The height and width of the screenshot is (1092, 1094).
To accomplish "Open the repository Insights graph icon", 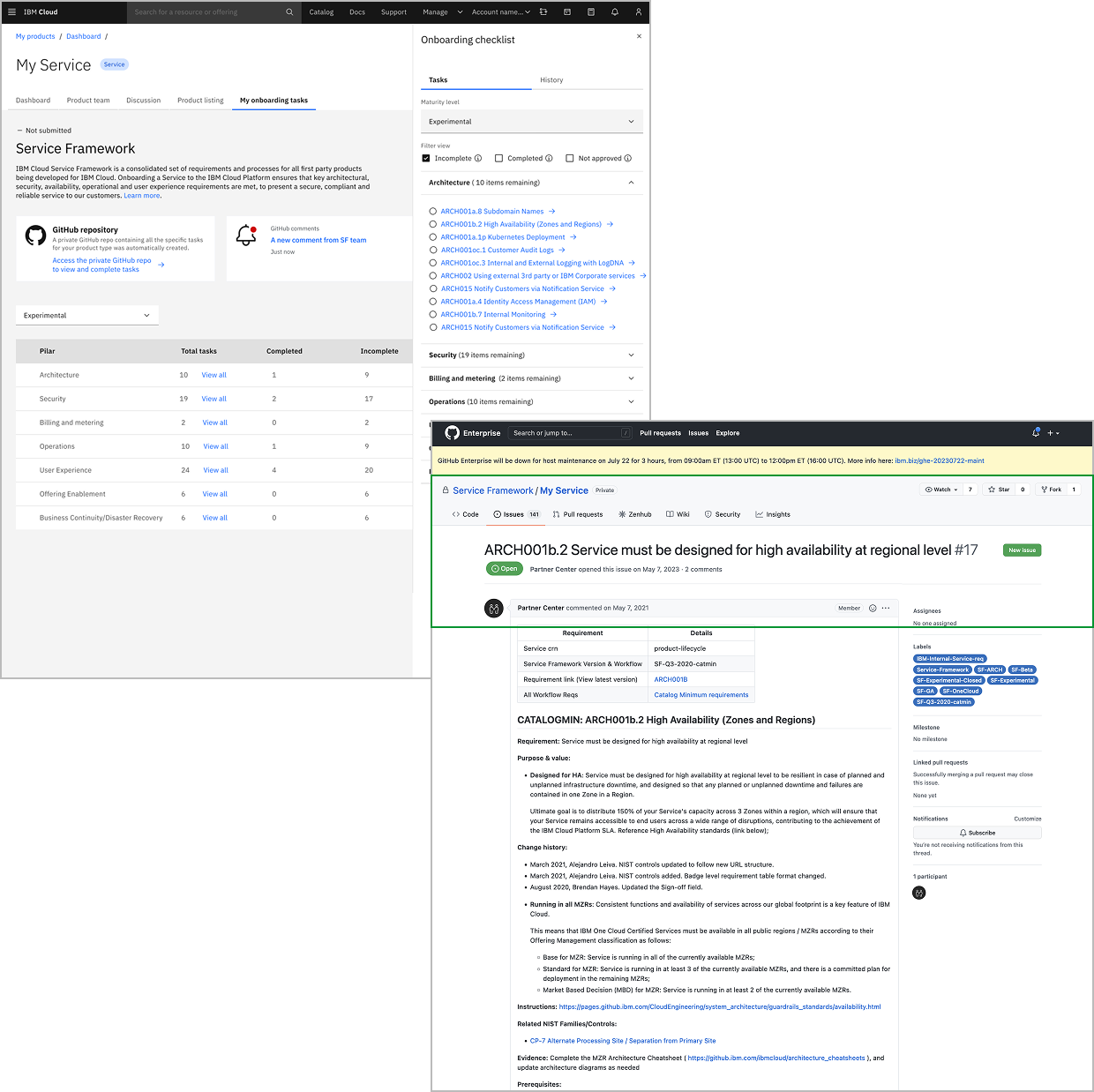I will coord(760,514).
